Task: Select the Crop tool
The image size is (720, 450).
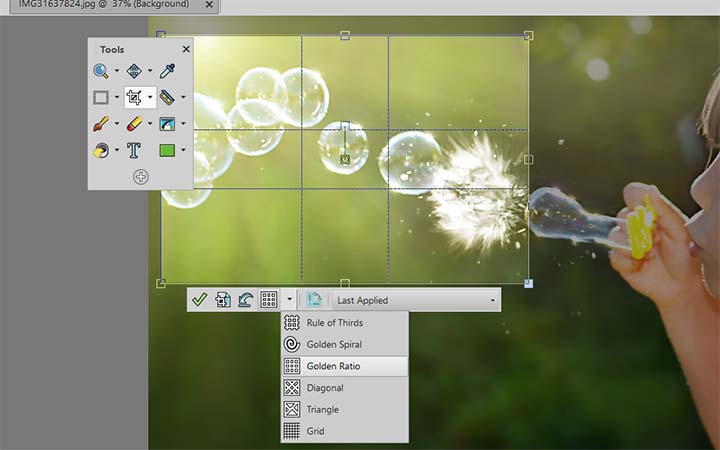Action: (x=134, y=97)
